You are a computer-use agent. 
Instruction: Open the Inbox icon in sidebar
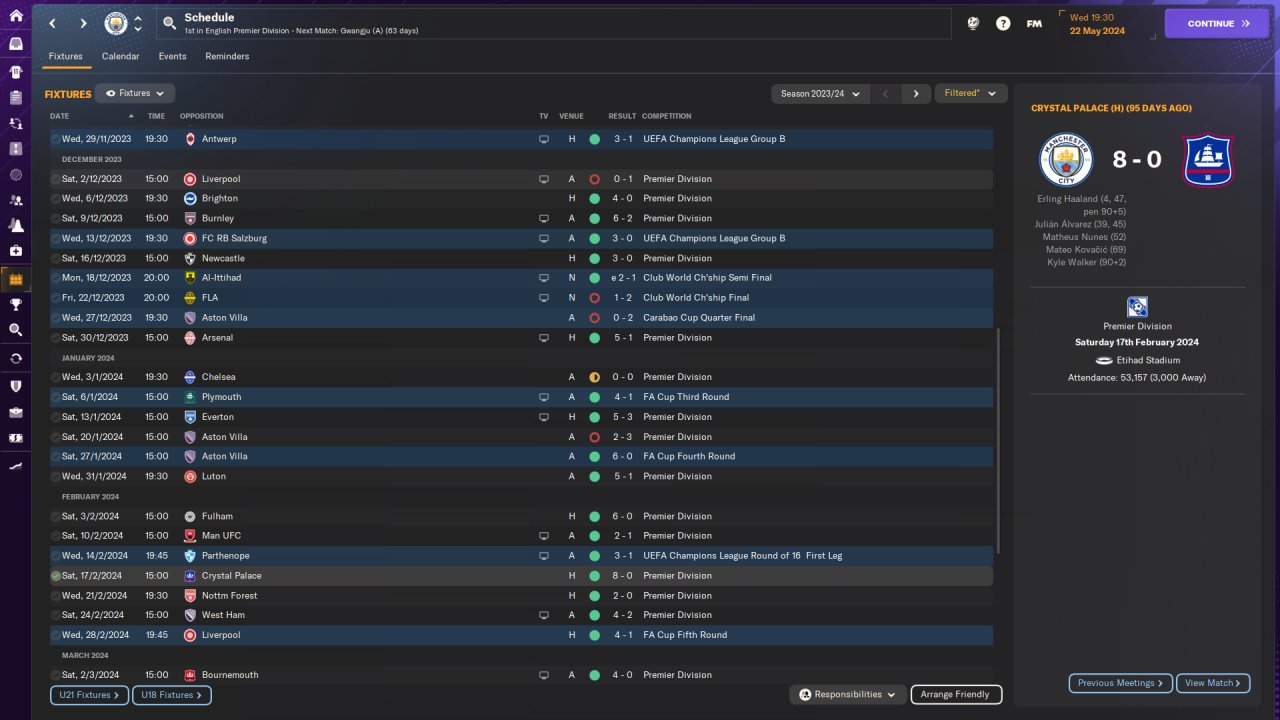click(x=15, y=44)
